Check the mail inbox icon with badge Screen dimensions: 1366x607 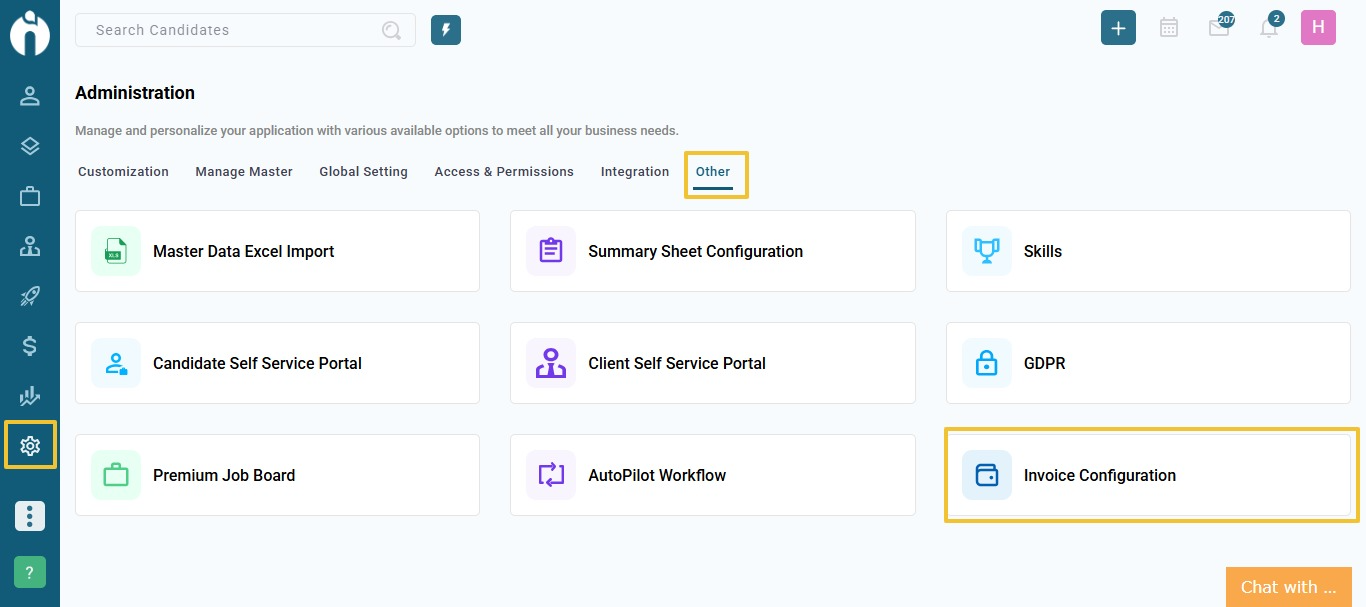1218,28
